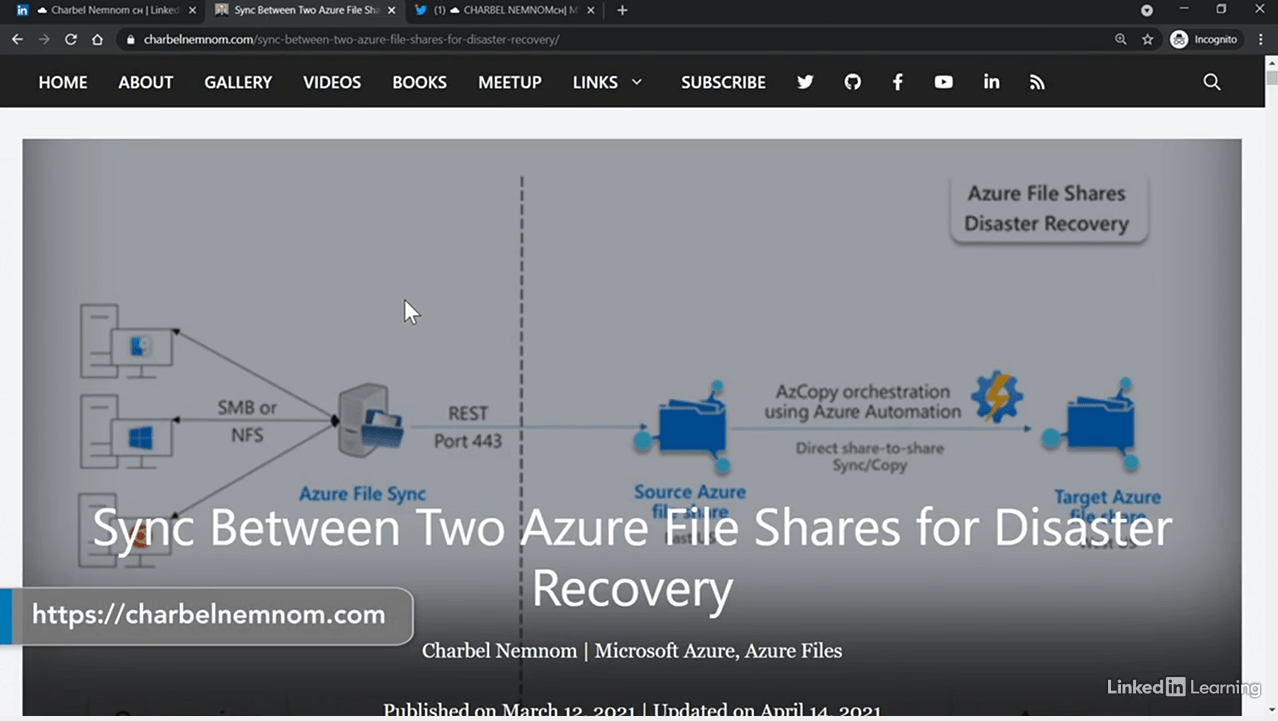Viewport: 1278px width, 721px height.
Task: View site security lock information
Action: click(x=130, y=40)
